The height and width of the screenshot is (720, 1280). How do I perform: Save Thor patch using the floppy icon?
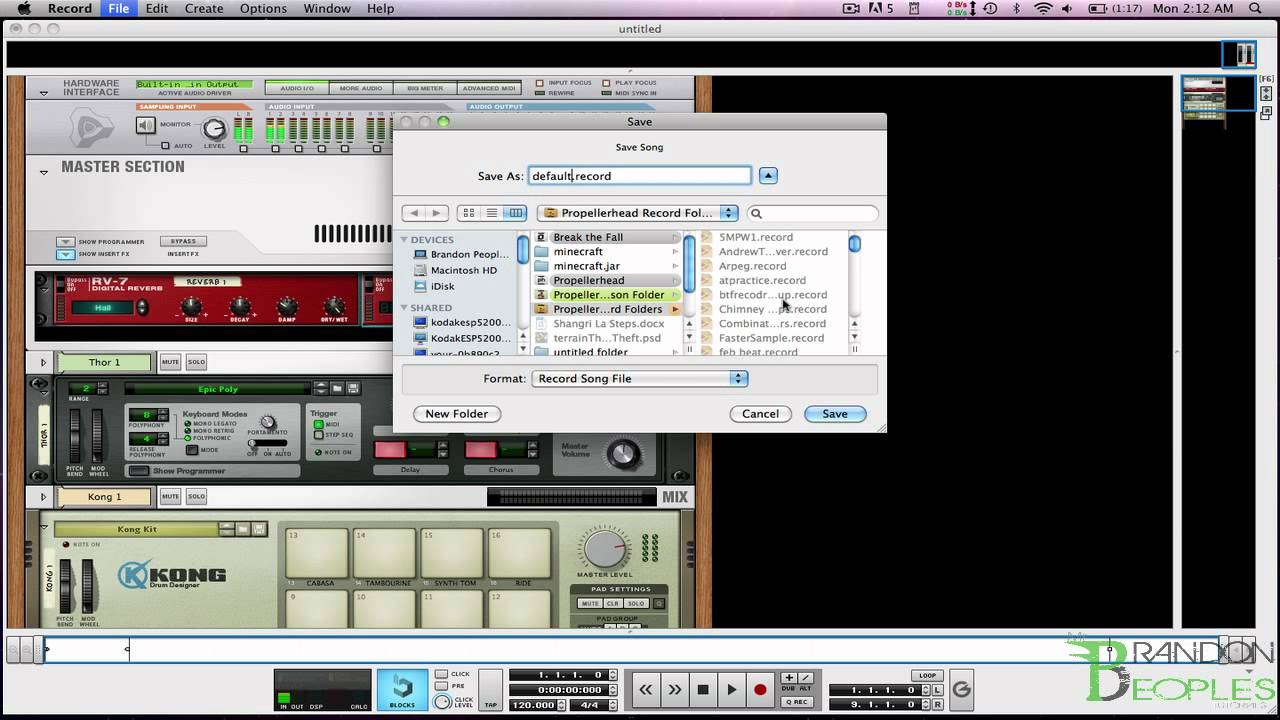353,388
